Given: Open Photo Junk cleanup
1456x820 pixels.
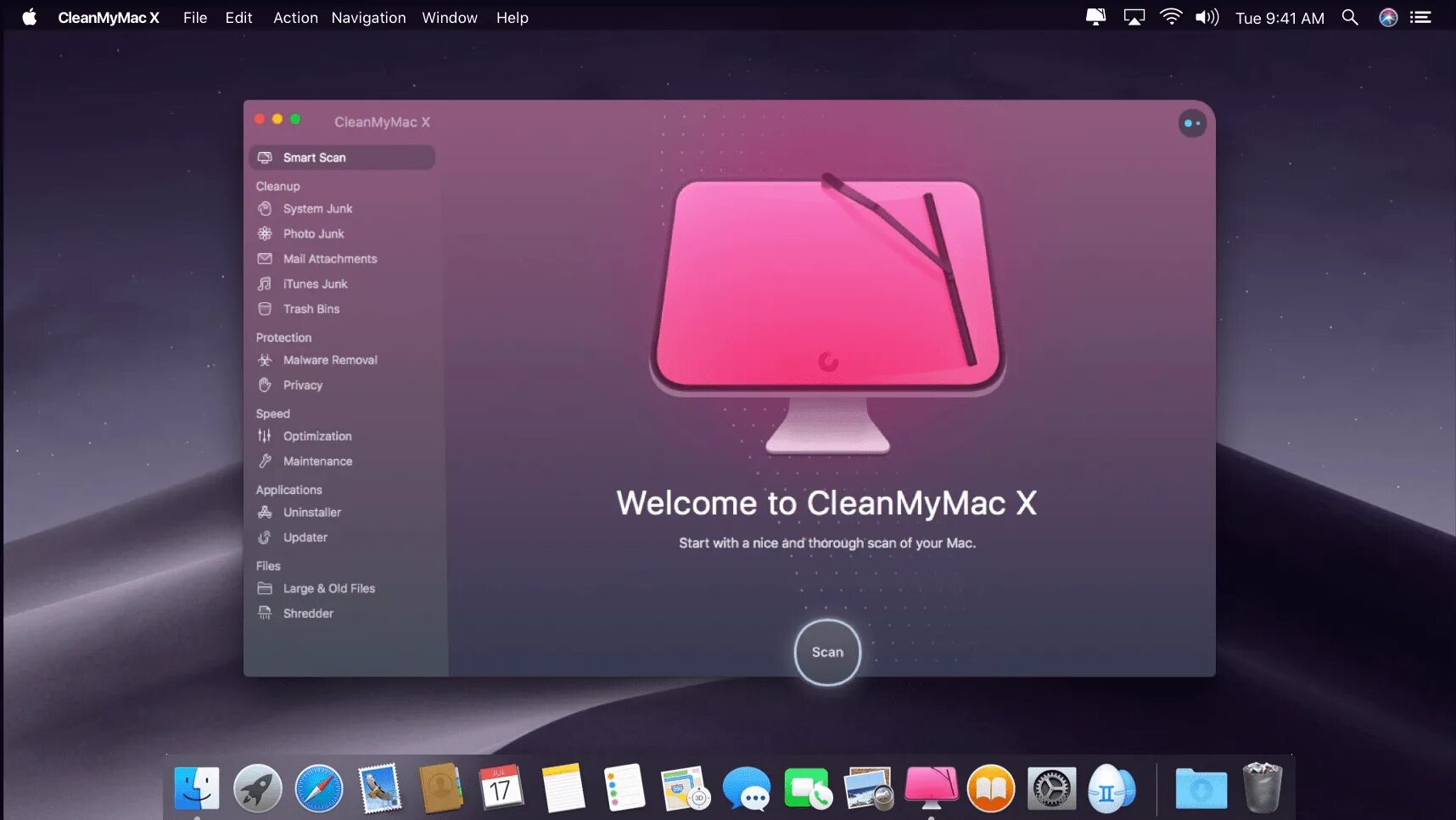Looking at the screenshot, I should pyautogui.click(x=312, y=233).
